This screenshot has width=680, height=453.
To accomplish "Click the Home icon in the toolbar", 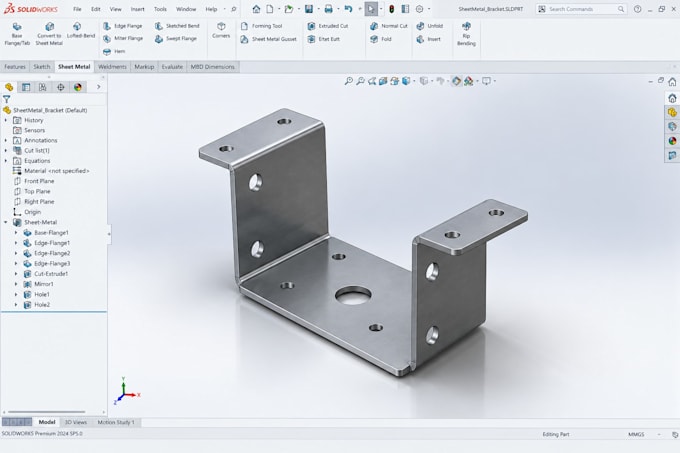I will coord(256,9).
